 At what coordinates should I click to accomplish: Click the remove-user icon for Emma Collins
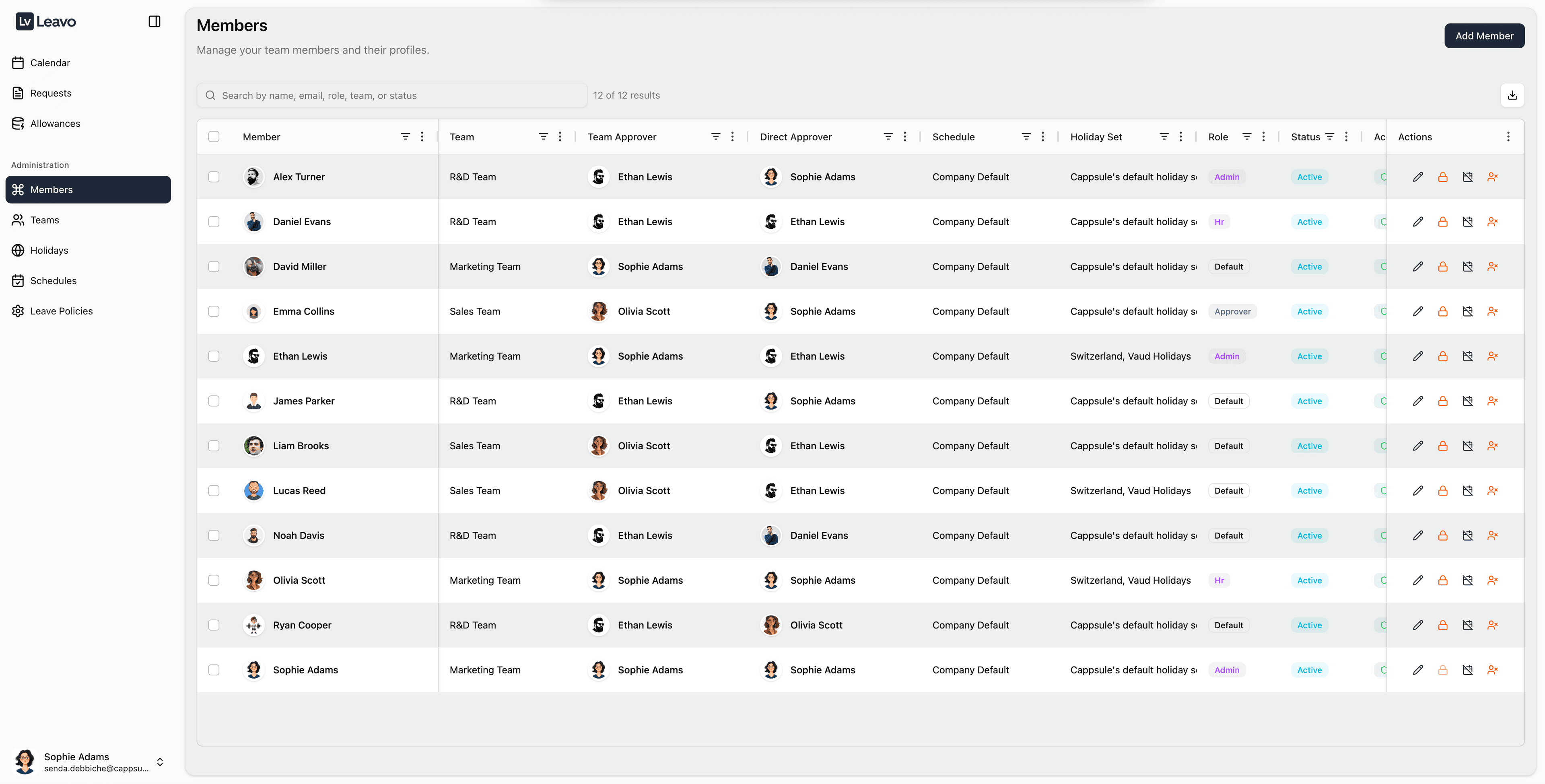pos(1492,311)
